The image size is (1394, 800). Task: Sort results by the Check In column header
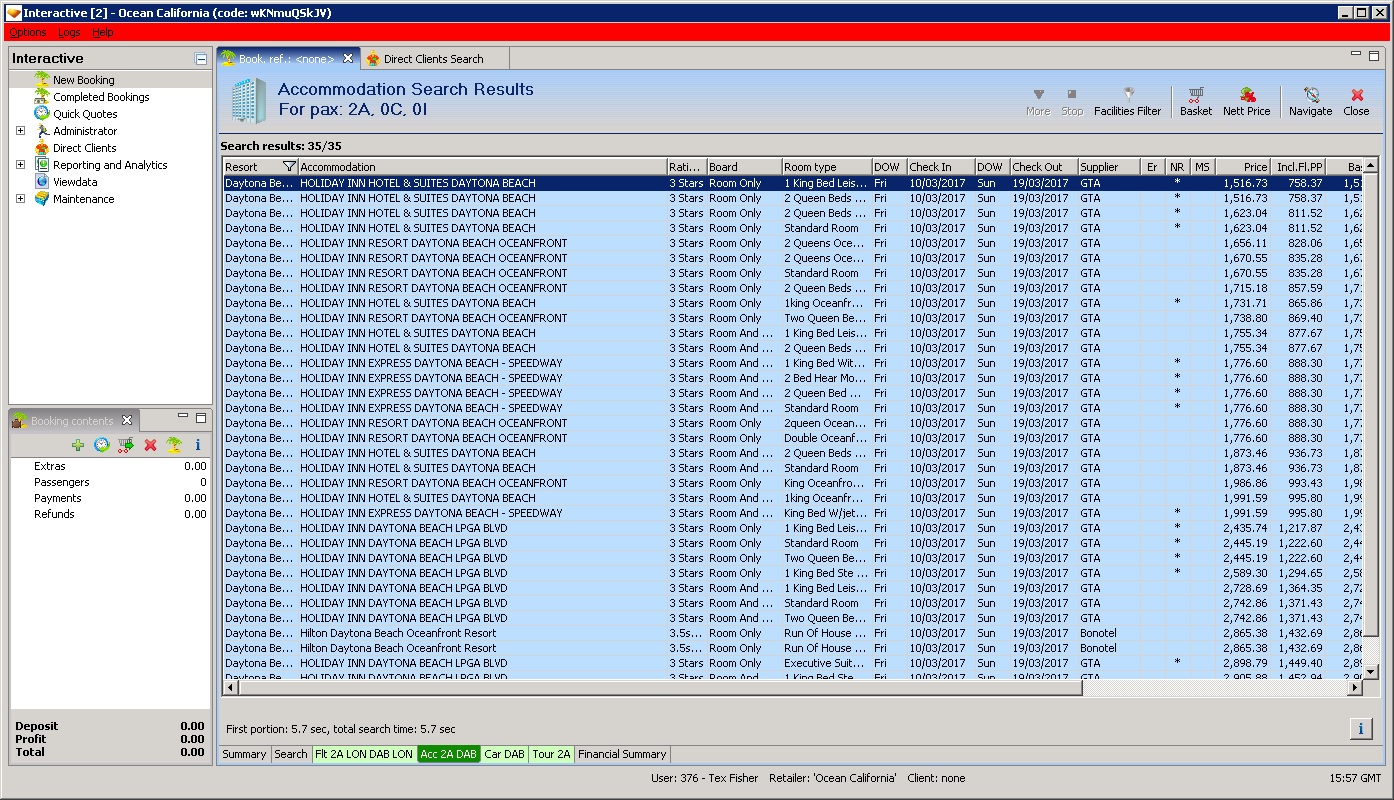click(940, 167)
